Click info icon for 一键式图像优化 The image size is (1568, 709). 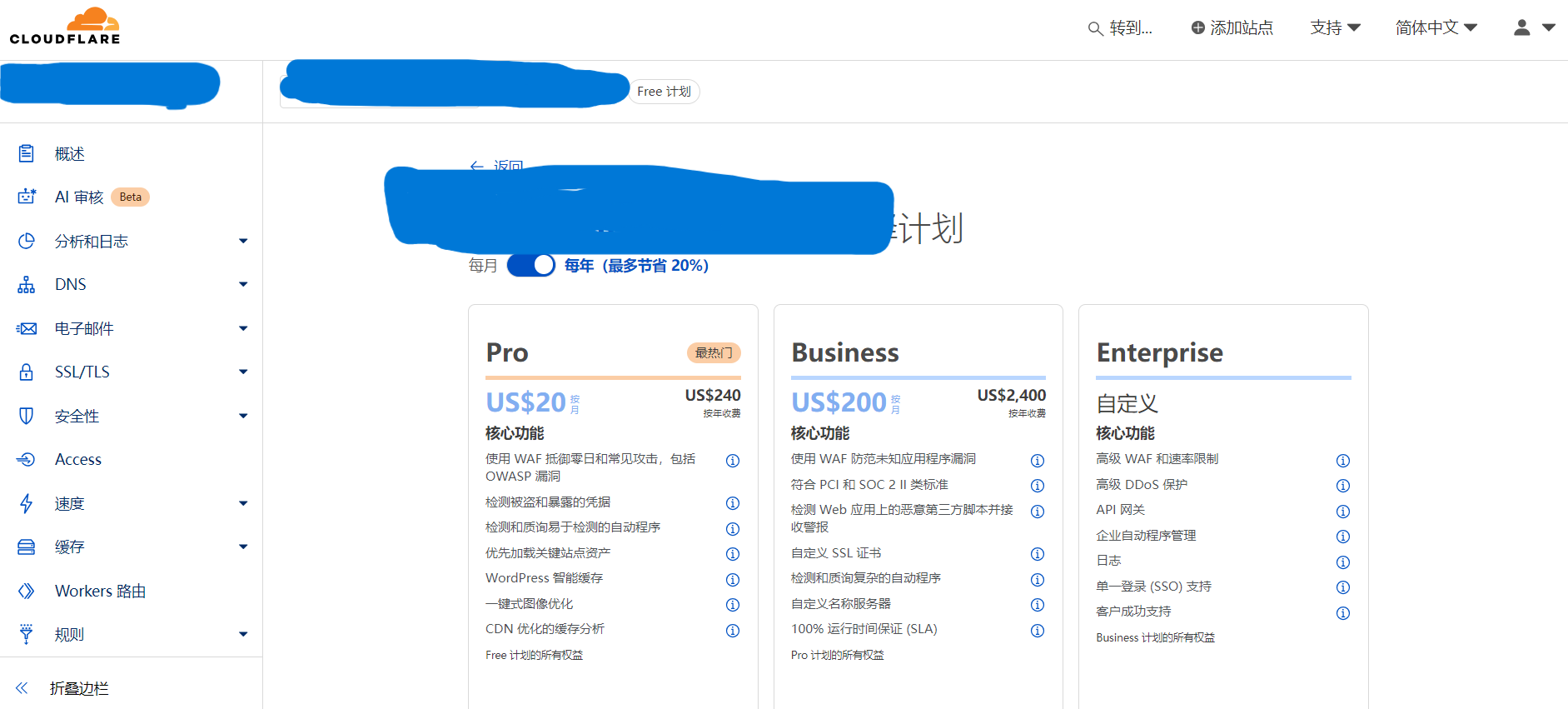pyautogui.click(x=733, y=605)
